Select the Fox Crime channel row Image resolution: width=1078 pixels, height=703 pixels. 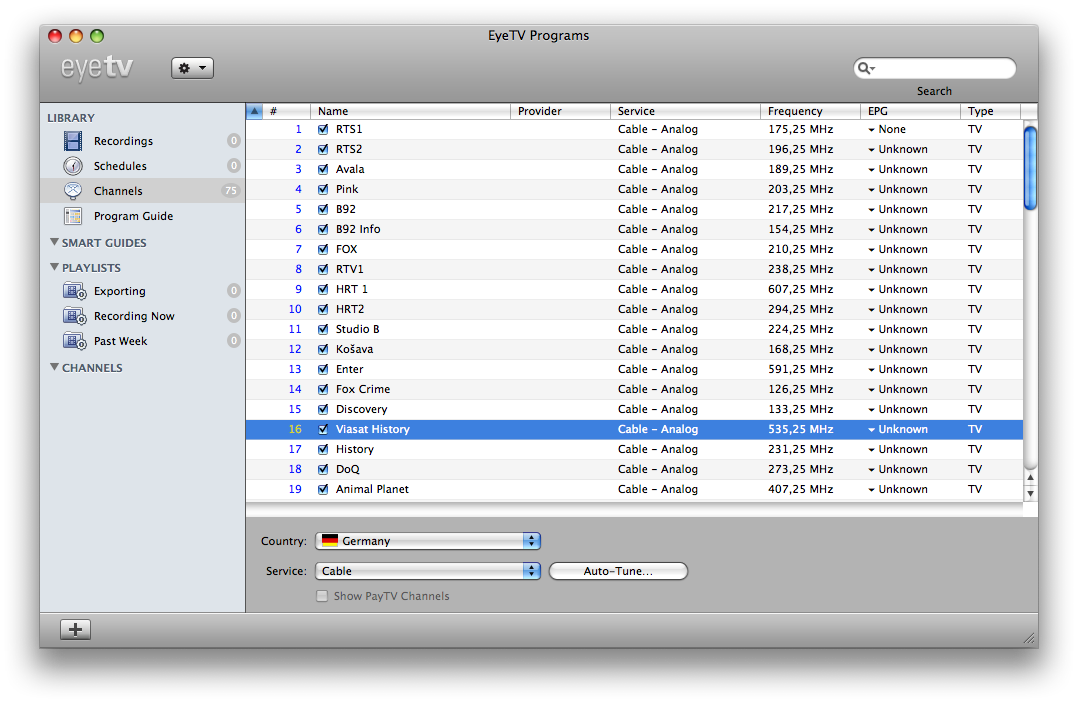[x=634, y=389]
